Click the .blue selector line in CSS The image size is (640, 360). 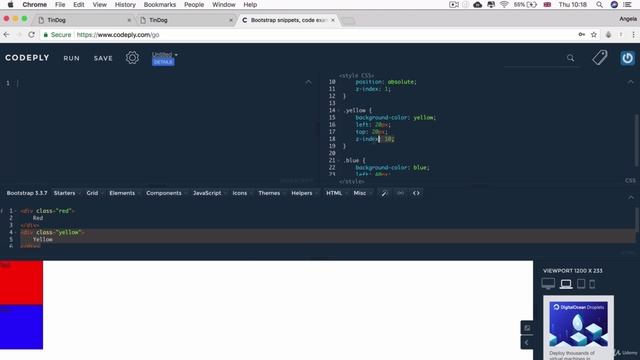click(x=355, y=160)
